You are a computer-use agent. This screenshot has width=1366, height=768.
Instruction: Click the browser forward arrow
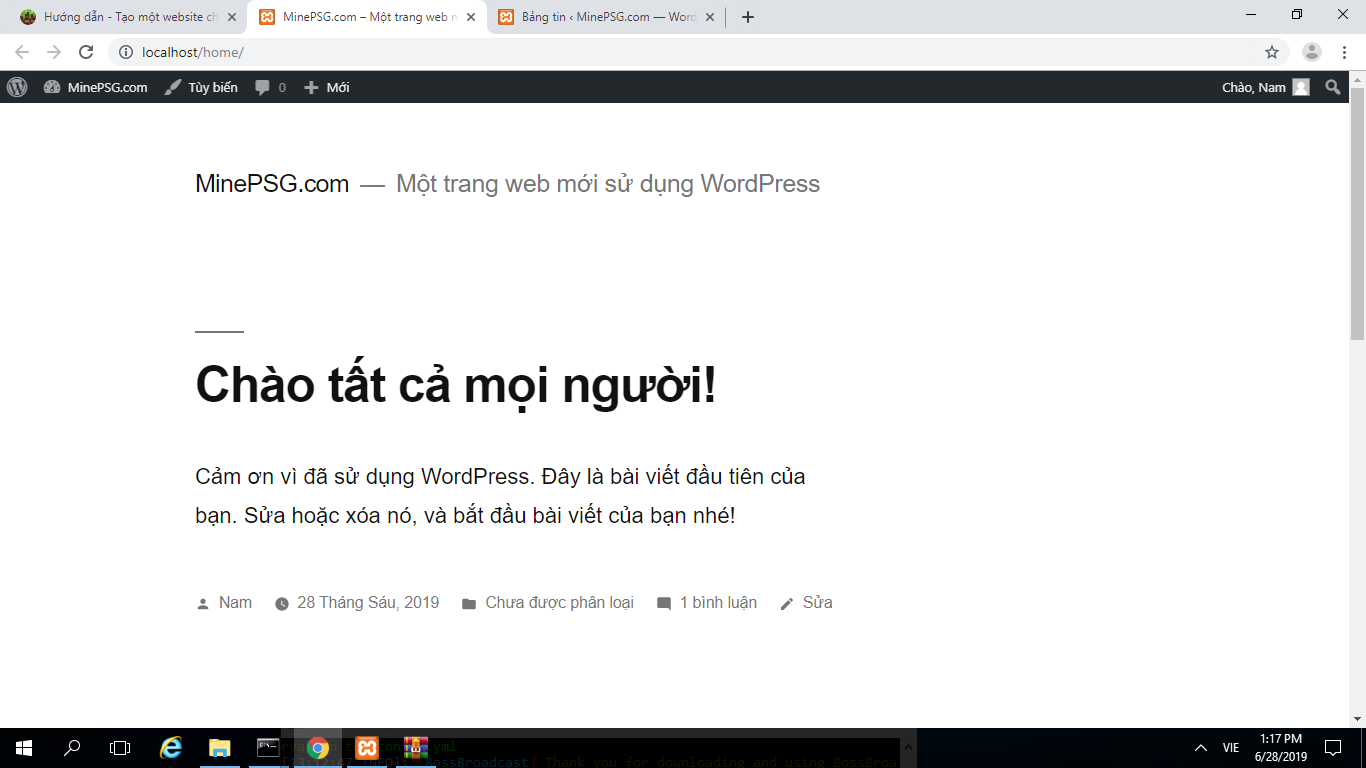[x=54, y=52]
